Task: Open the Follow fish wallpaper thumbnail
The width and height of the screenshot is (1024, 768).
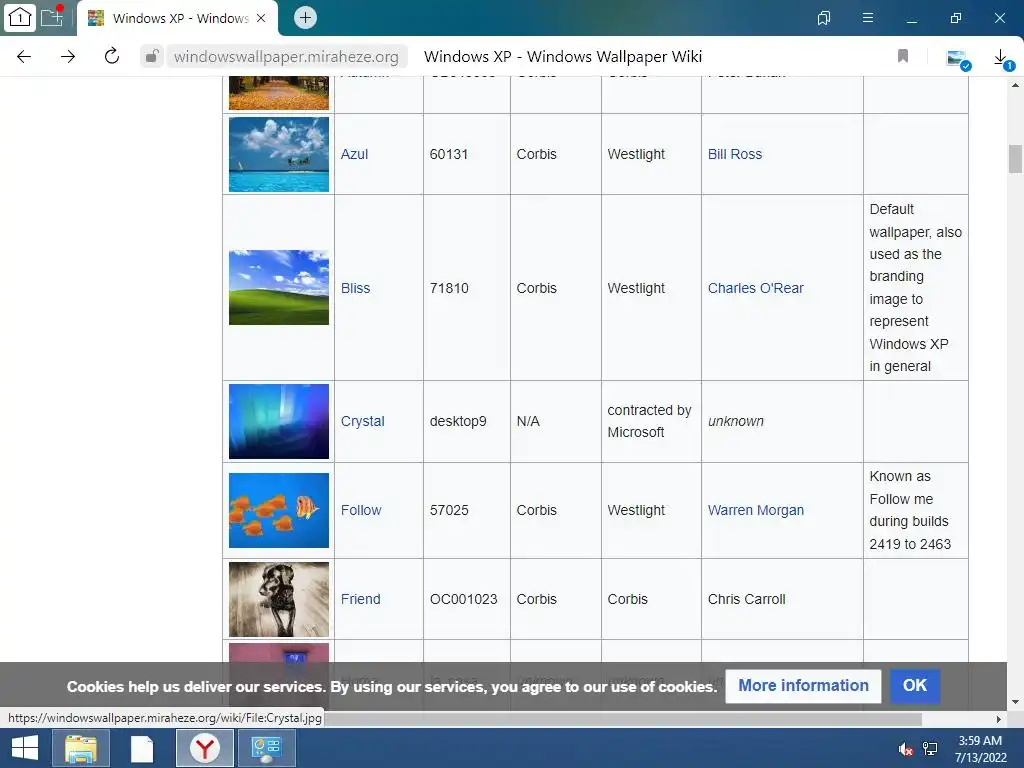Action: point(279,510)
